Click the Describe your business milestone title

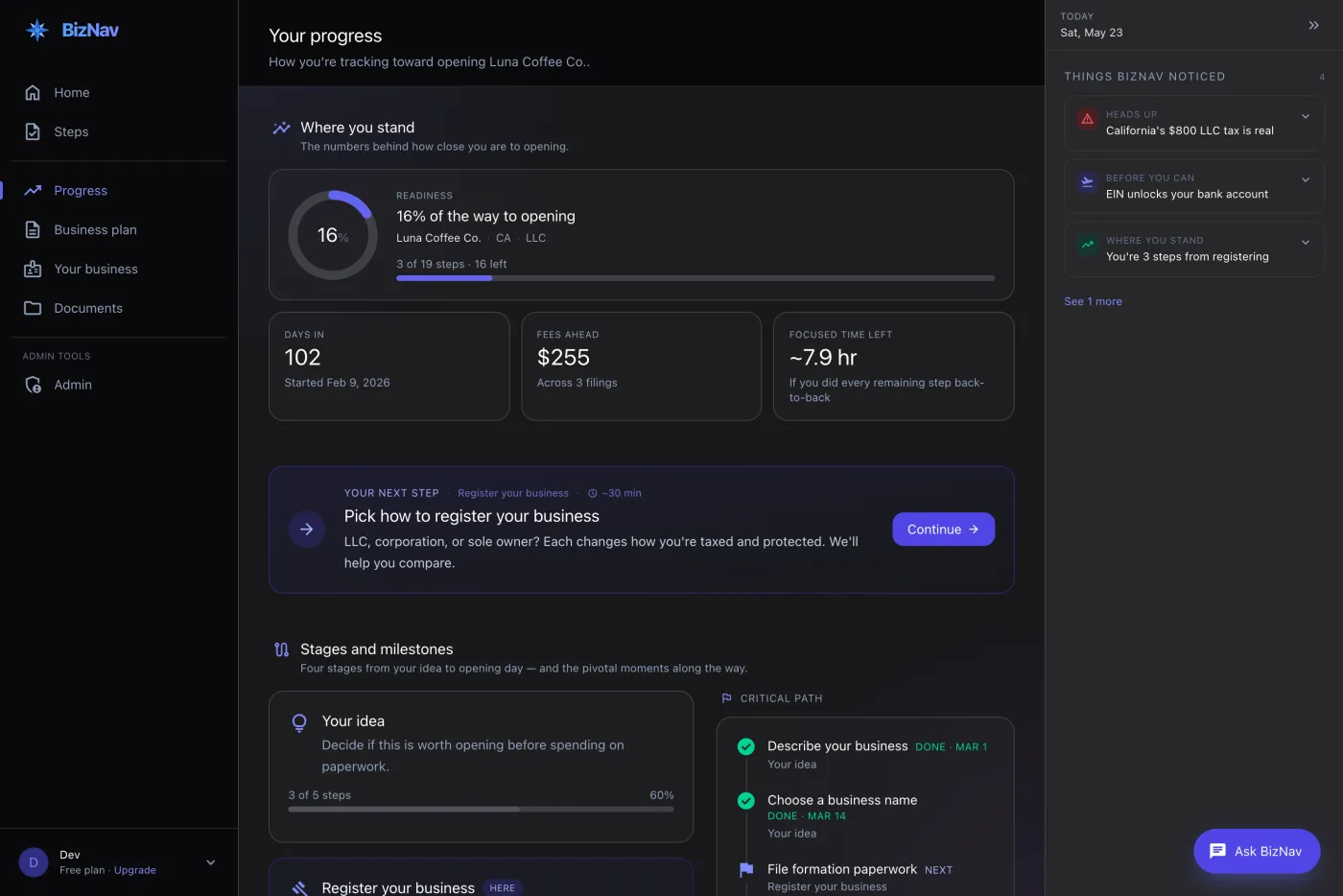[x=837, y=745]
